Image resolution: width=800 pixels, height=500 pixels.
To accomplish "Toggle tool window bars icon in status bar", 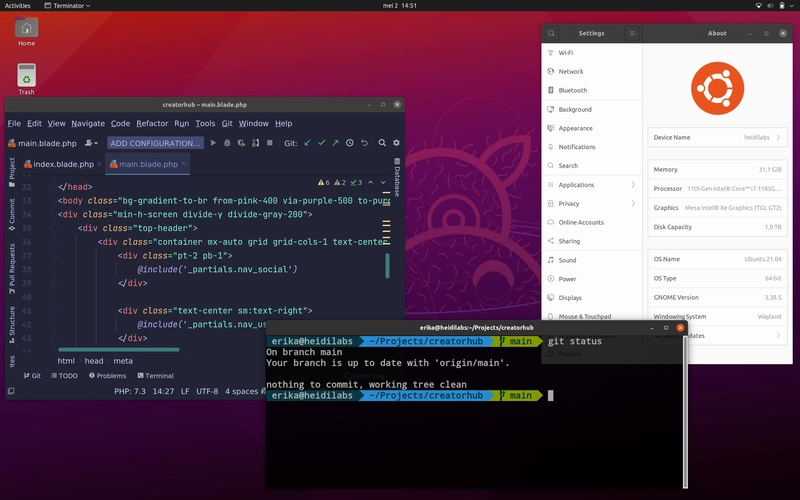I will 11,391.
